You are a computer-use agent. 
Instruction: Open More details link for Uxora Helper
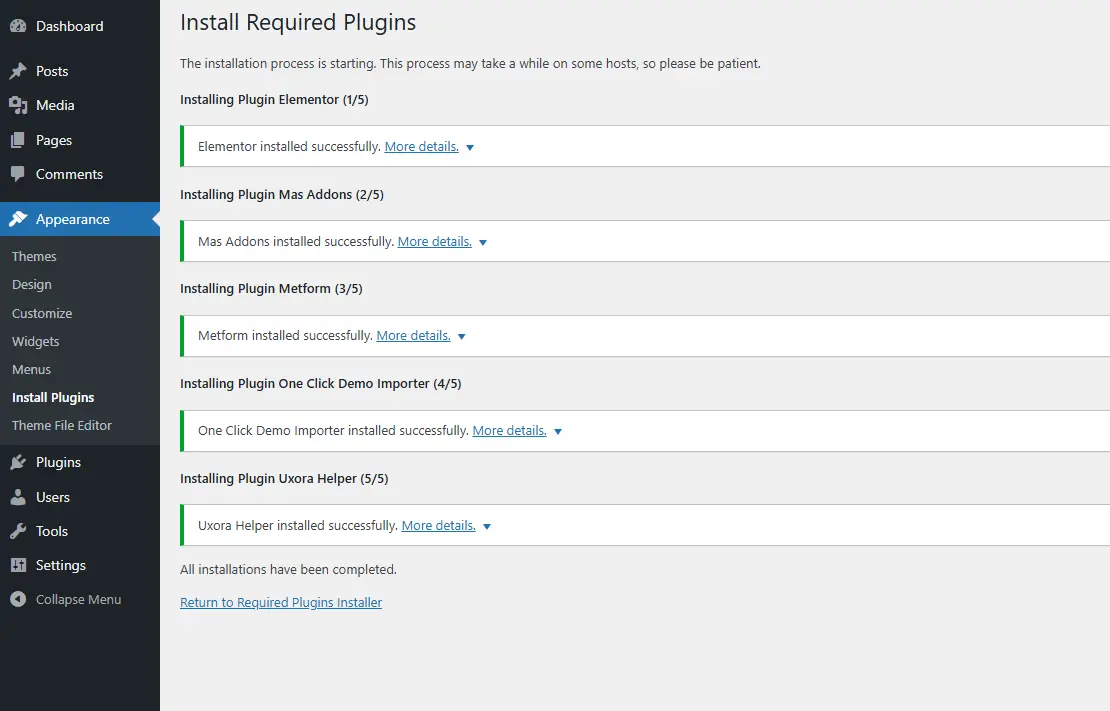[439, 525]
